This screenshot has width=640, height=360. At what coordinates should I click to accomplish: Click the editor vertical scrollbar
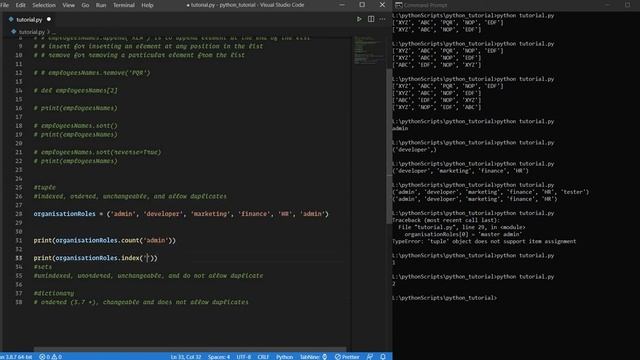point(389,147)
